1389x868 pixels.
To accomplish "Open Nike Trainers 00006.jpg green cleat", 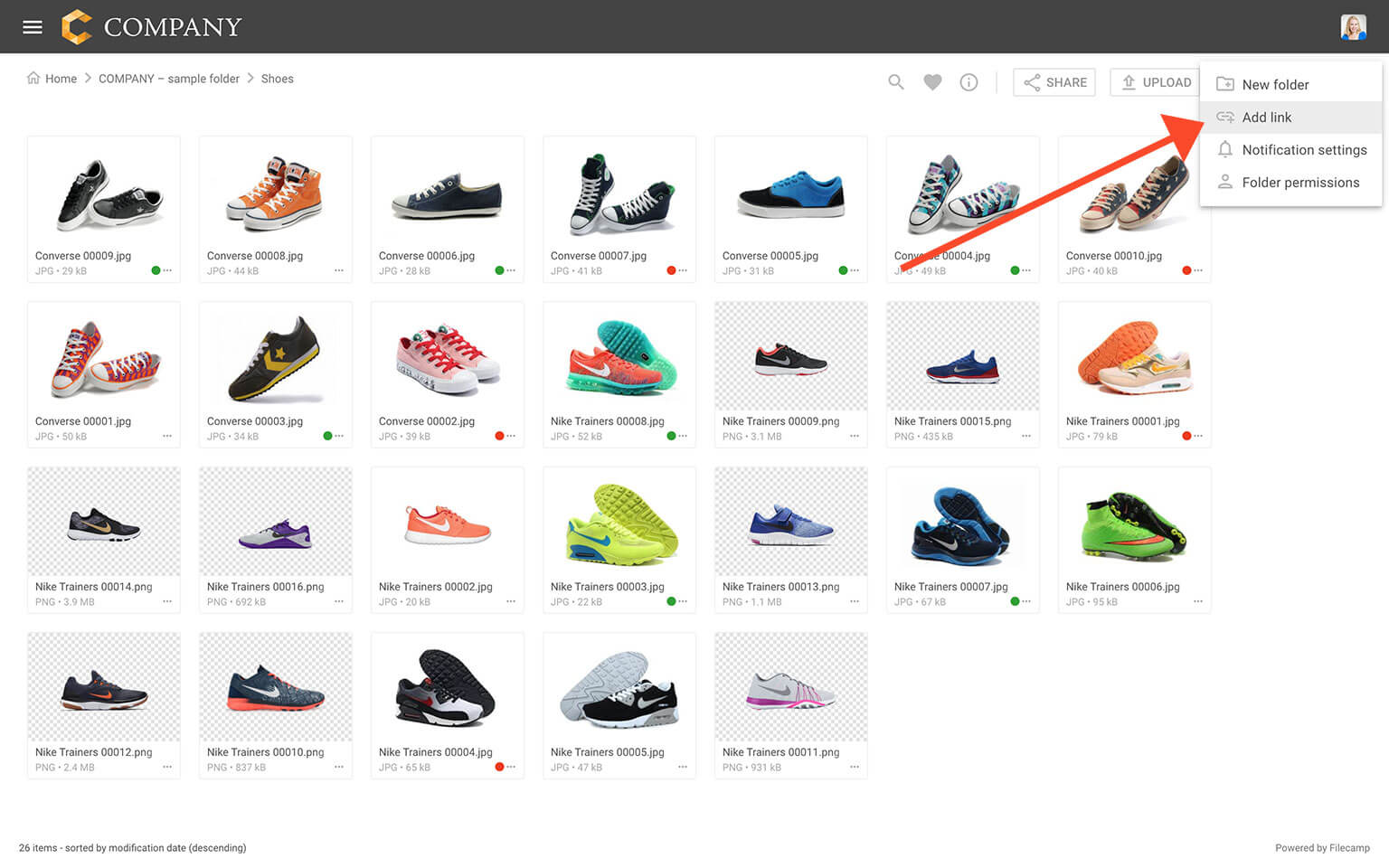I will (1135, 522).
